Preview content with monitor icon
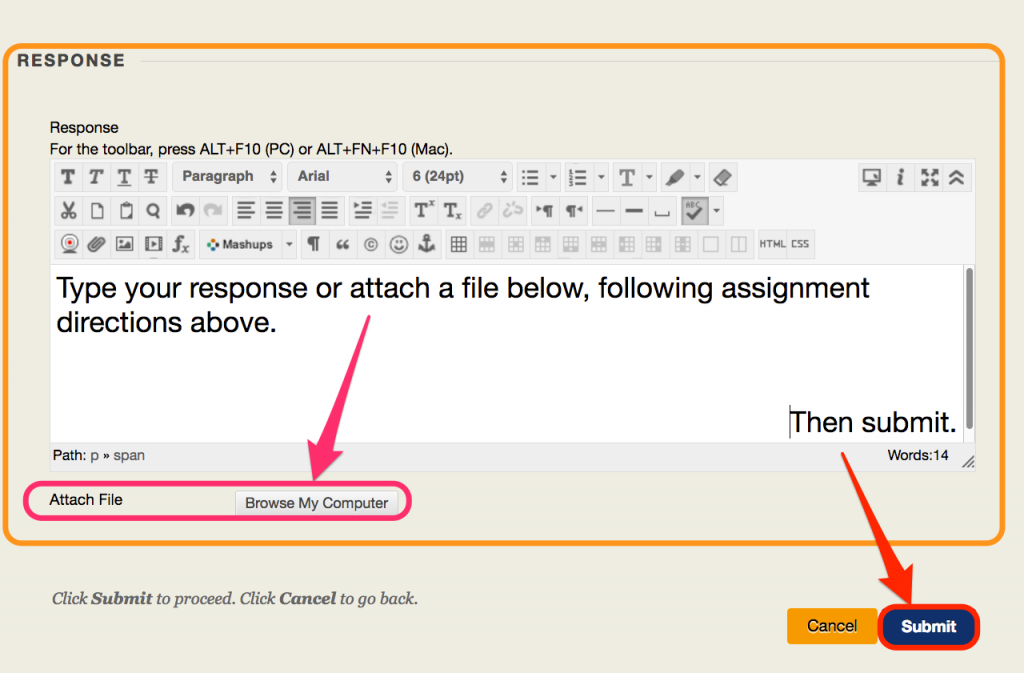The image size is (1024, 673). pyautogui.click(x=872, y=177)
